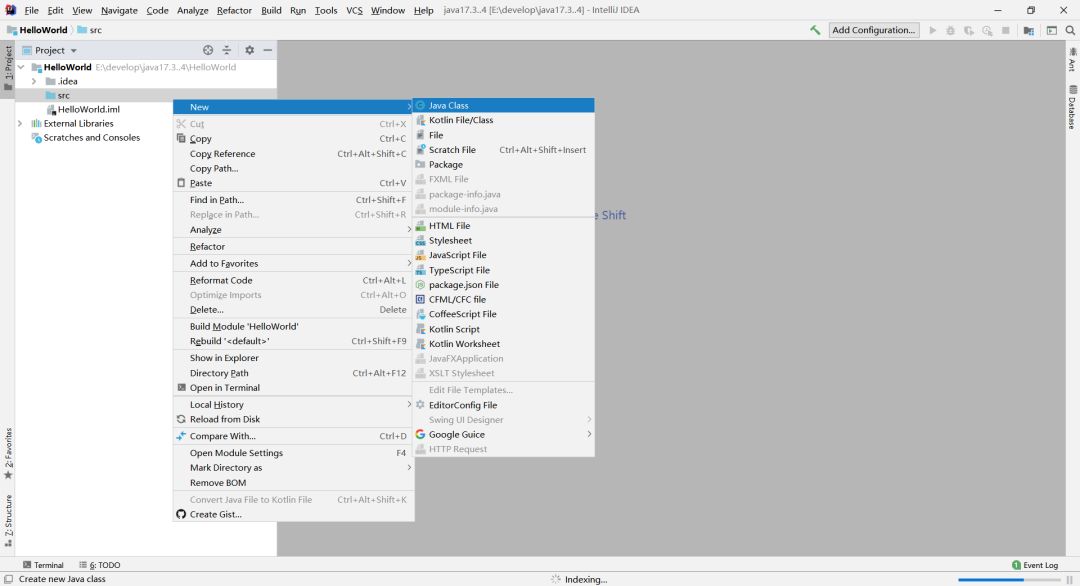Select HelloWorld.iml in project tree
Image resolution: width=1080 pixels, height=586 pixels.
click(83, 109)
